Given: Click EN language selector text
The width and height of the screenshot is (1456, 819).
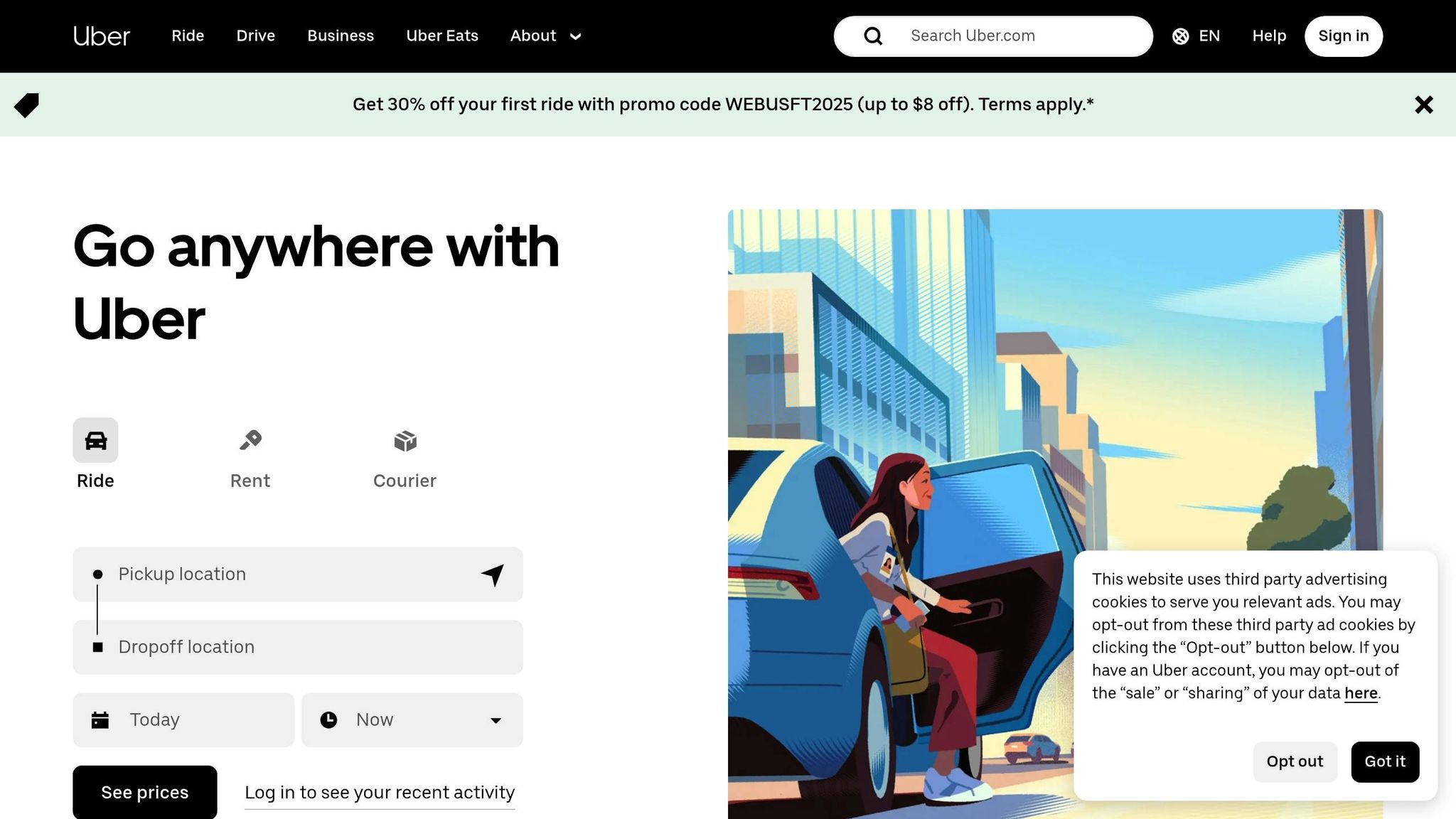Looking at the screenshot, I should [x=1209, y=36].
